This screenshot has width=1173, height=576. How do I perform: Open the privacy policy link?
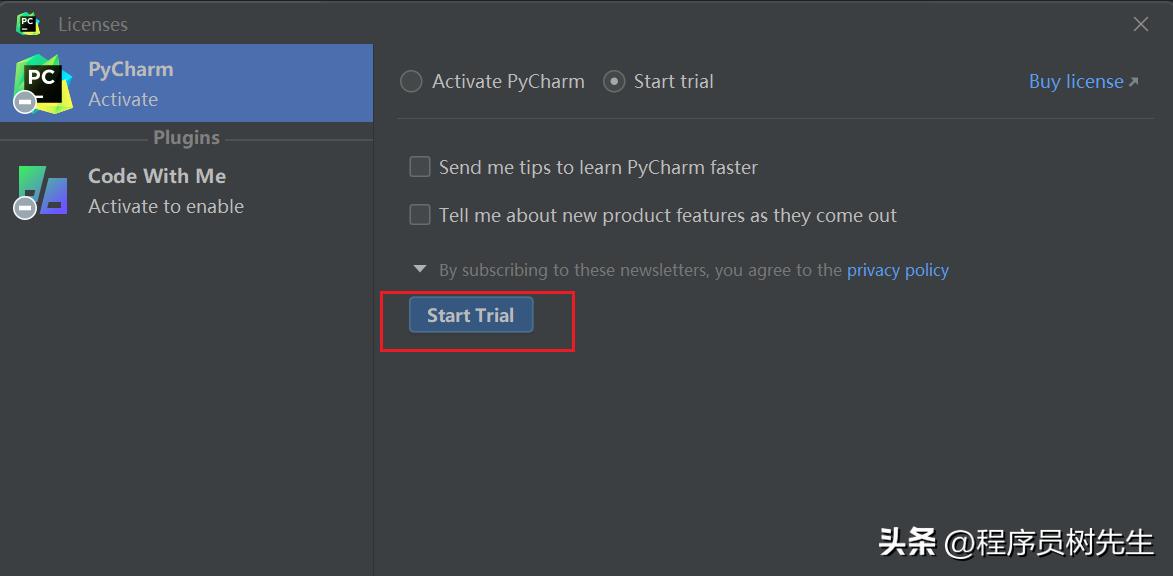pyautogui.click(x=898, y=270)
